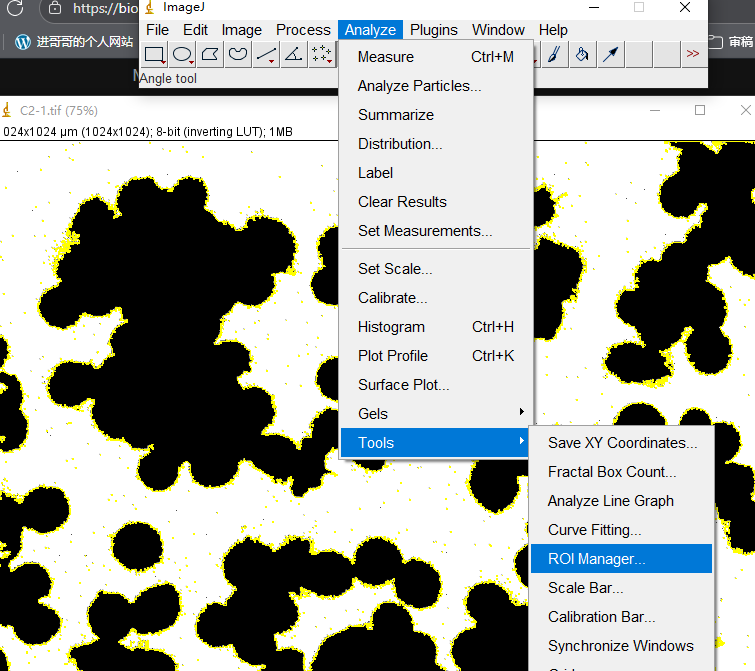Select the Rectangle selection tool
Screen dimensions: 755x671
coord(154,54)
